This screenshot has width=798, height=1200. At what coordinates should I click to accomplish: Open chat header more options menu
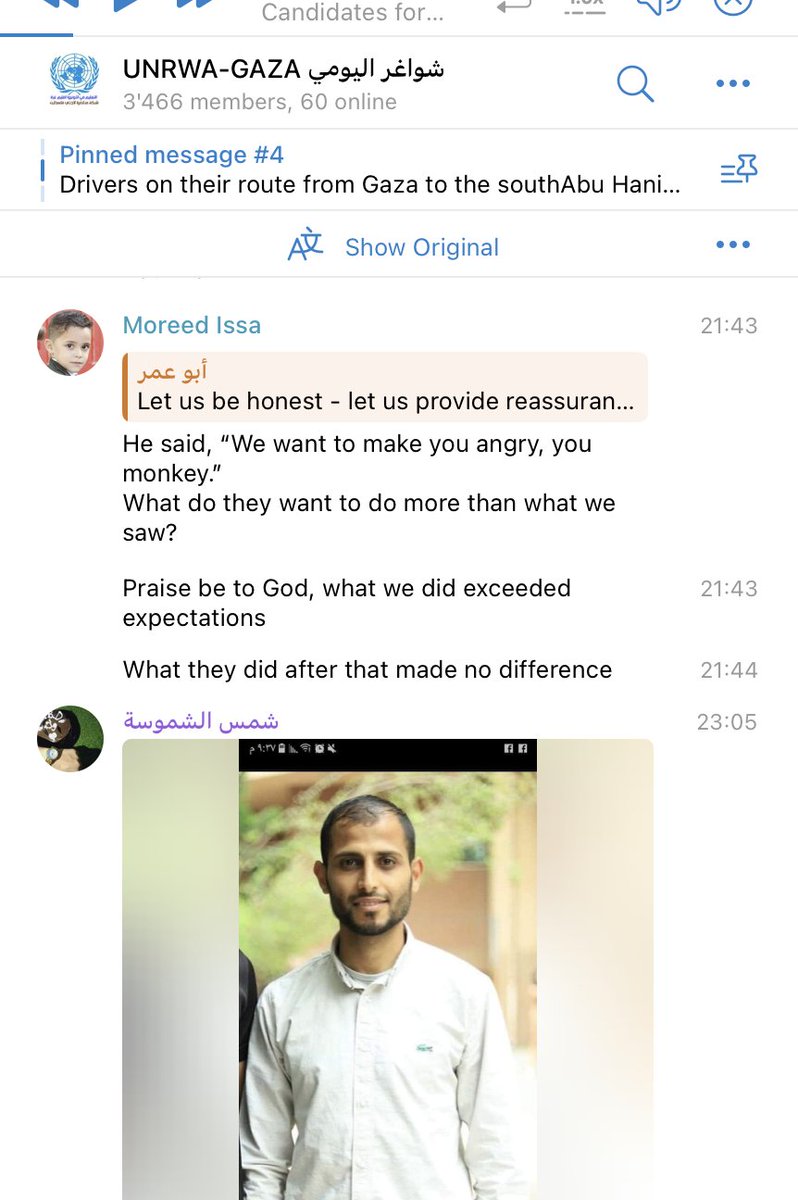tap(733, 84)
